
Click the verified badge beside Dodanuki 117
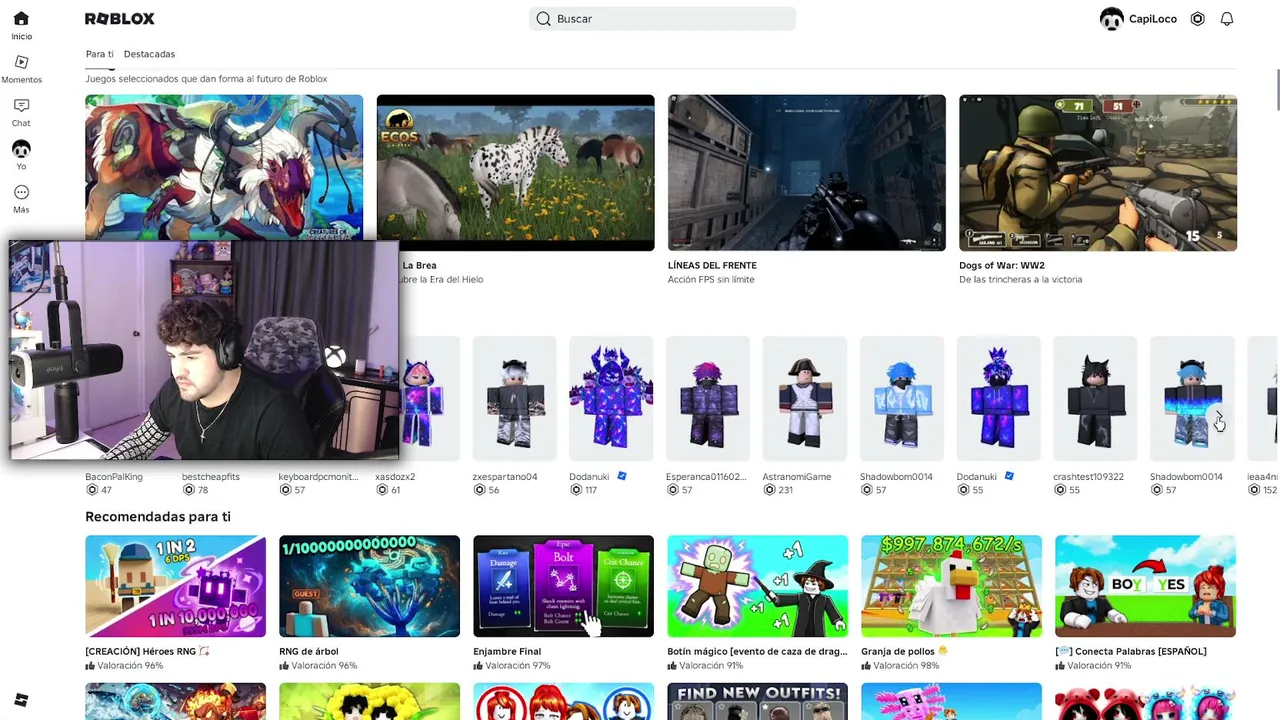621,477
